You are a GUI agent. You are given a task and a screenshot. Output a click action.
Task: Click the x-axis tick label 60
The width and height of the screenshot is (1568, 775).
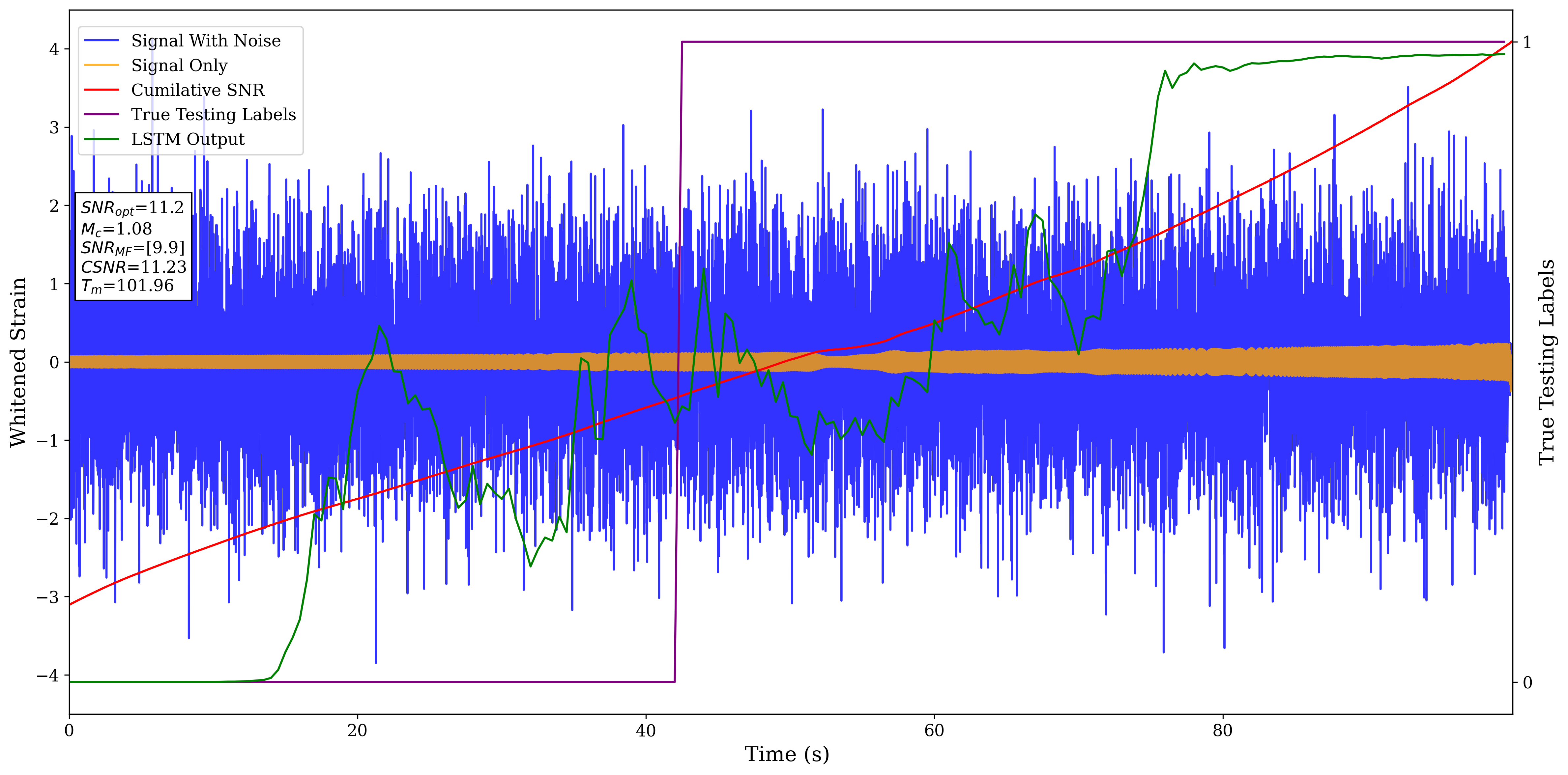(x=934, y=731)
